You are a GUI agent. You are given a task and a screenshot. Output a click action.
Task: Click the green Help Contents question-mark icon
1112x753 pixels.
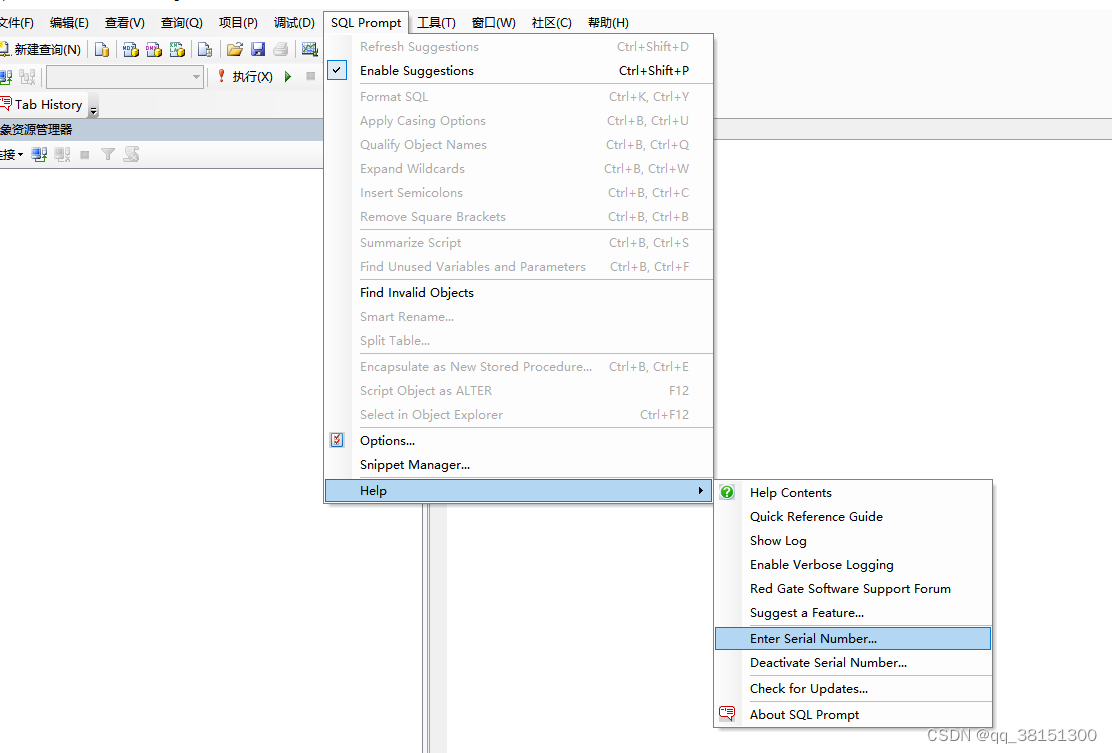pos(727,492)
